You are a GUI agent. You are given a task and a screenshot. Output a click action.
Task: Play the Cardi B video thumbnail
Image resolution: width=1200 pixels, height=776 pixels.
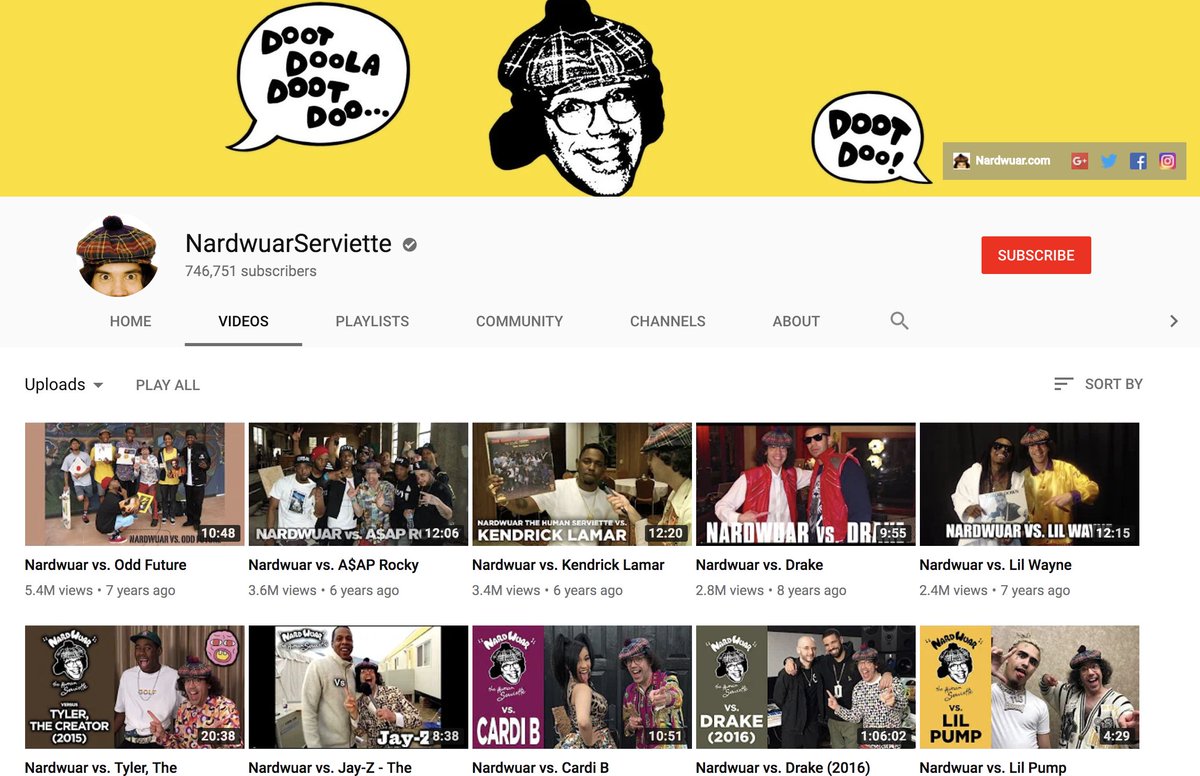(x=582, y=687)
